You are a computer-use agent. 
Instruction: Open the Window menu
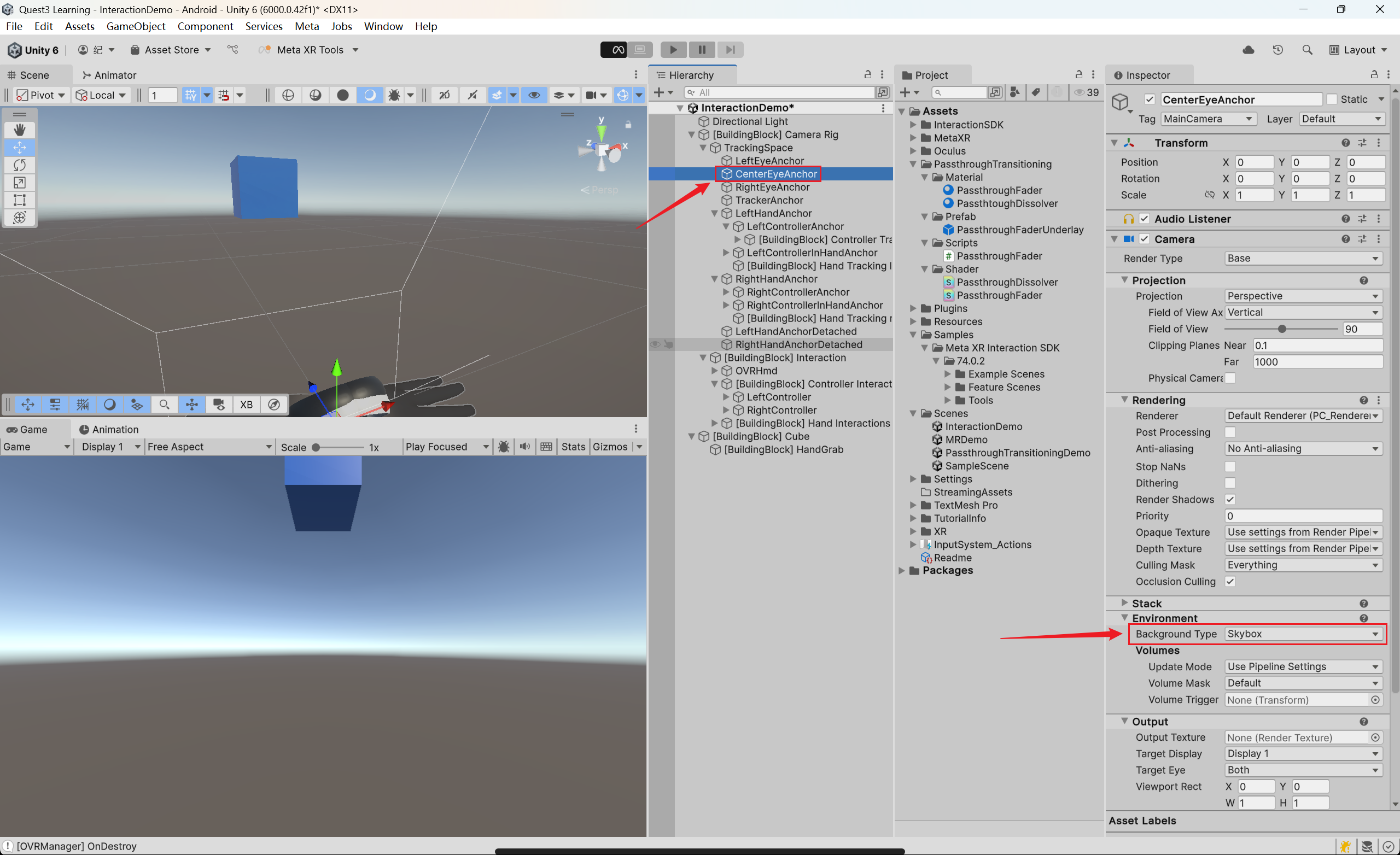383,26
